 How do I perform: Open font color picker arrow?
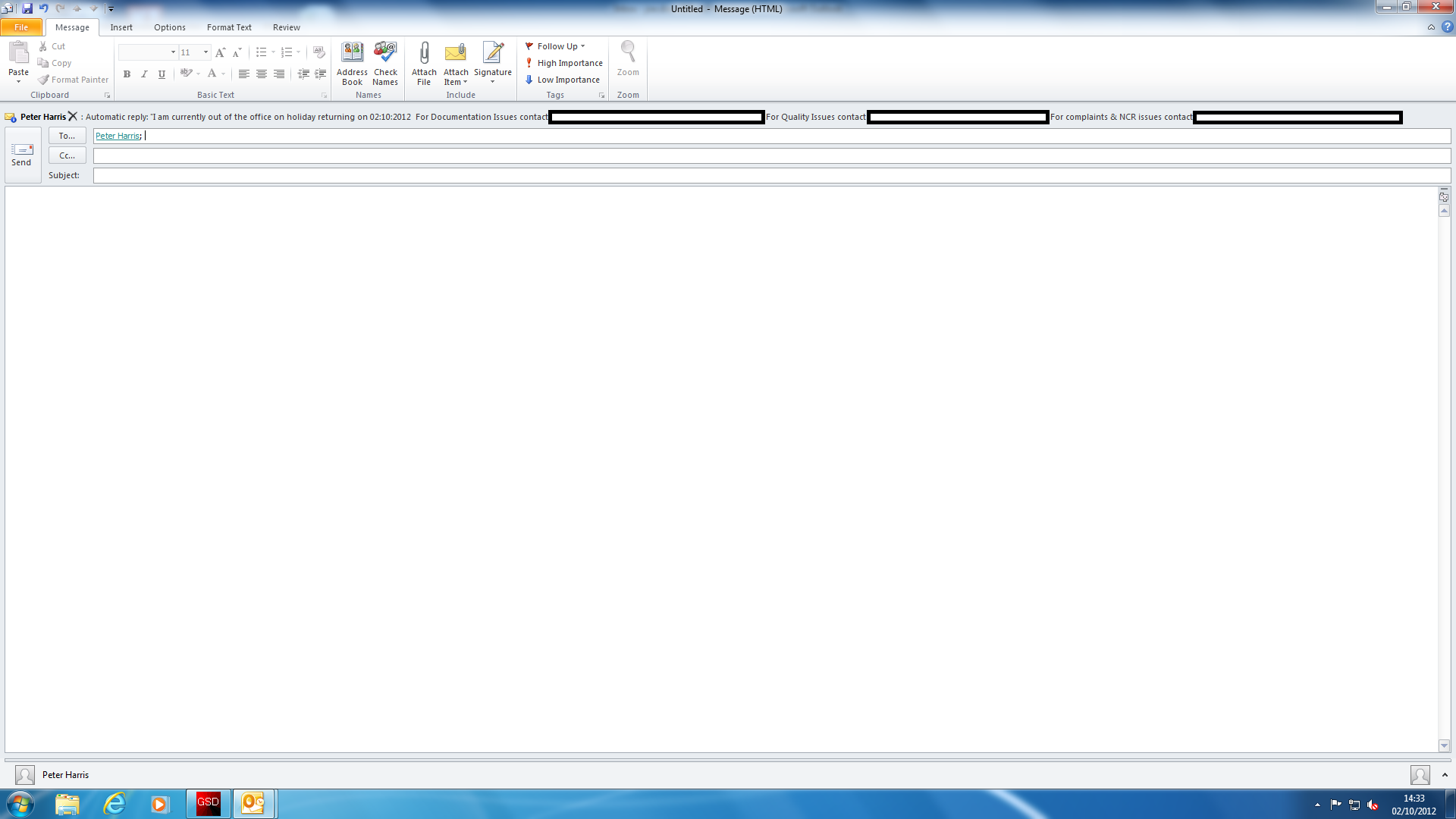tap(224, 74)
